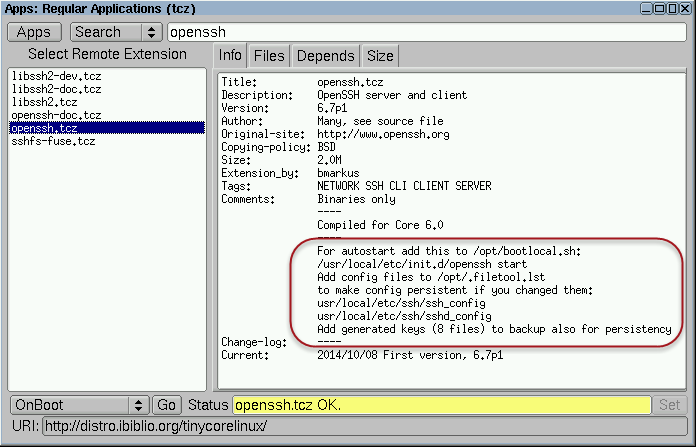Click the yellow Status message field
696x447 pixels.
click(x=440, y=405)
